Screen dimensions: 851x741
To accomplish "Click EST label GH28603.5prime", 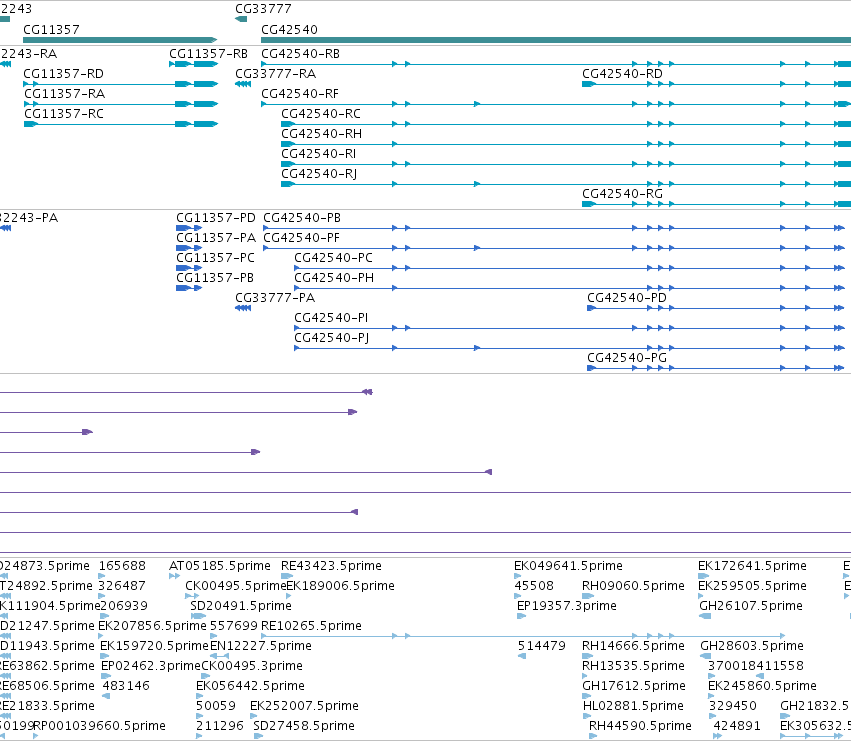I will [x=752, y=646].
